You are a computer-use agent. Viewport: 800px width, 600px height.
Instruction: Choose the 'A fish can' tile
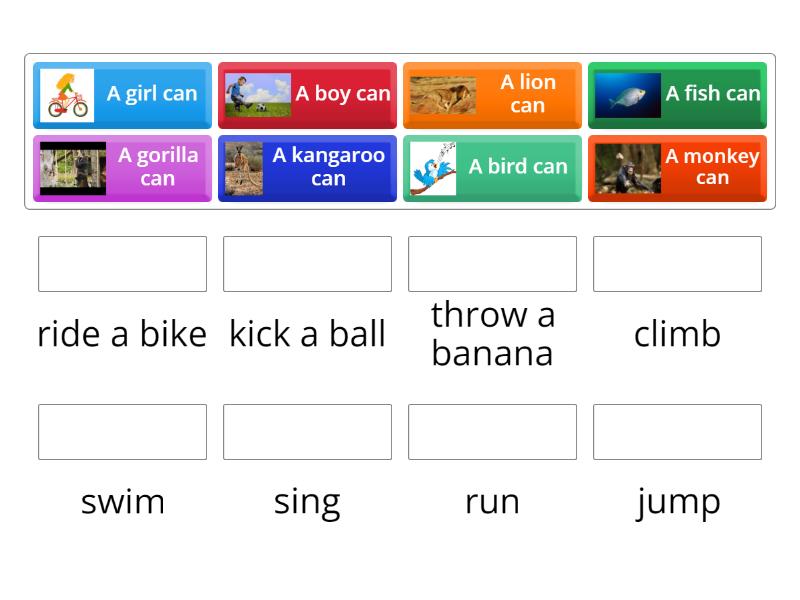pos(712,94)
